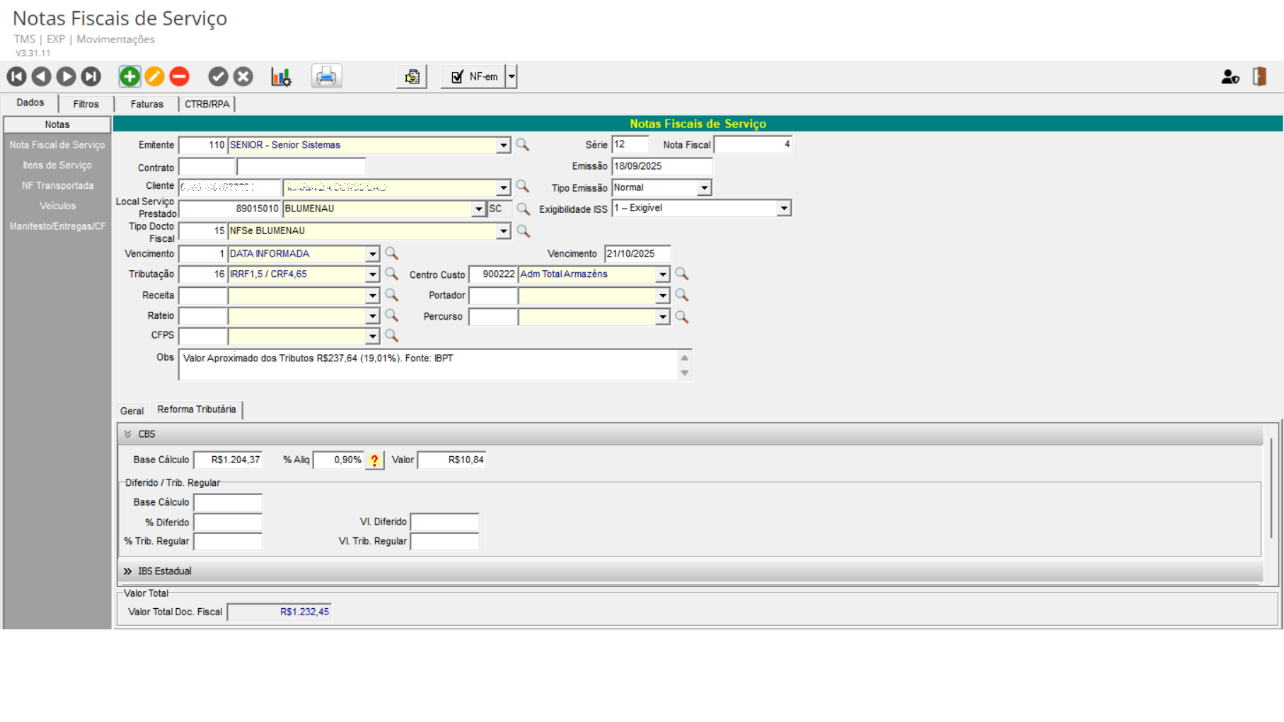Search Emitente with the magnifier icon
1284x722 pixels.
point(522,145)
